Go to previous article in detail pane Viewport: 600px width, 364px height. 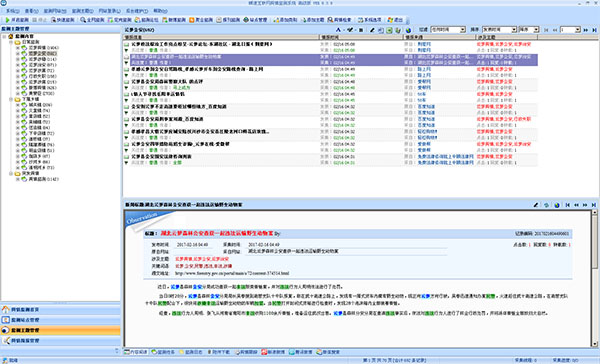tap(576, 205)
